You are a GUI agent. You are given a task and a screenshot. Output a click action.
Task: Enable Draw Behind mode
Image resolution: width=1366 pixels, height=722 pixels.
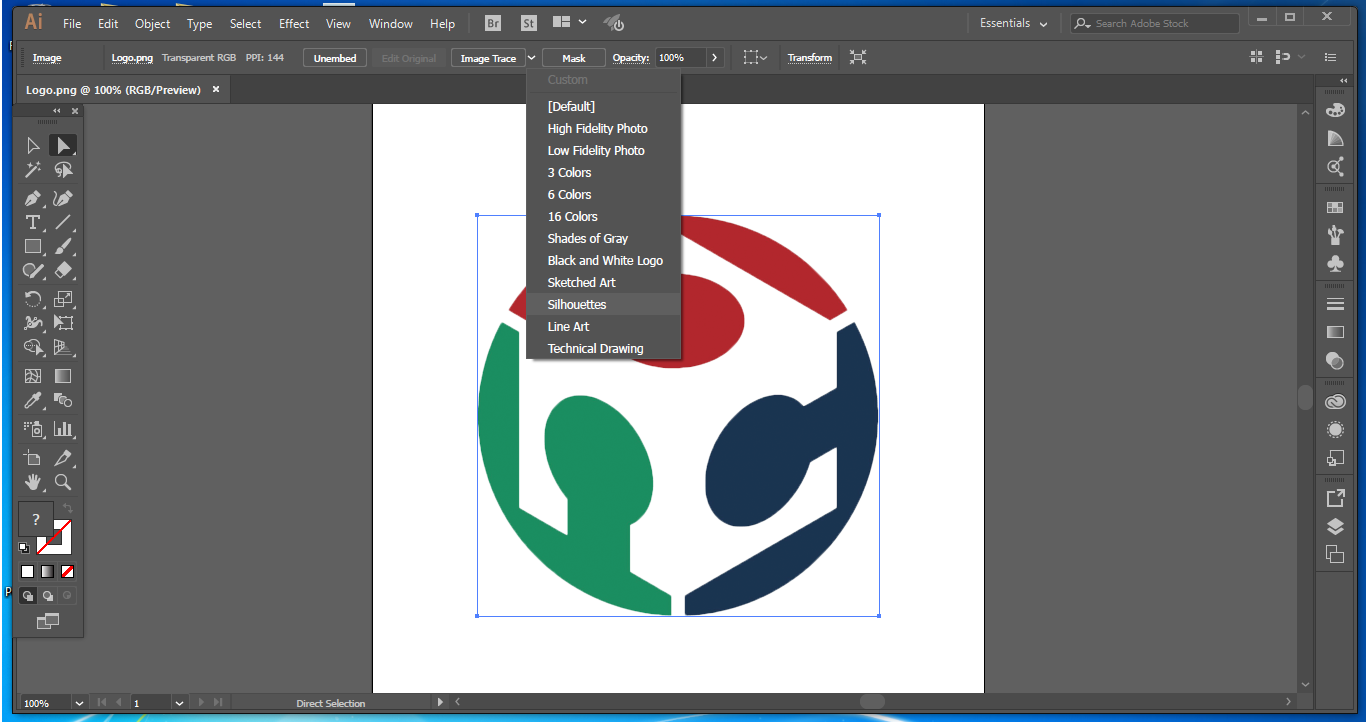pos(47,595)
